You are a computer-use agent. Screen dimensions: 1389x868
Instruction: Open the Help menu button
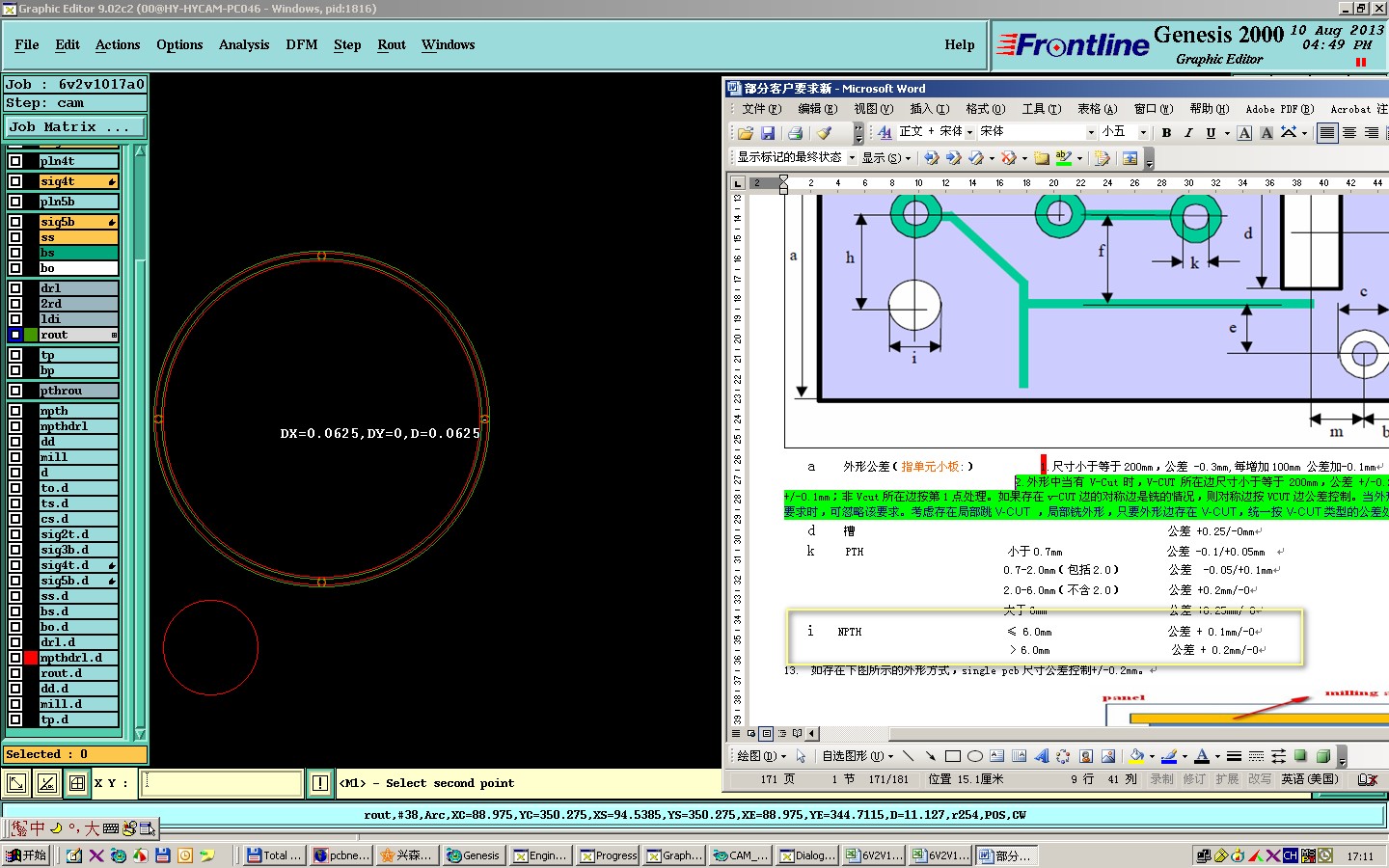pyautogui.click(x=959, y=45)
